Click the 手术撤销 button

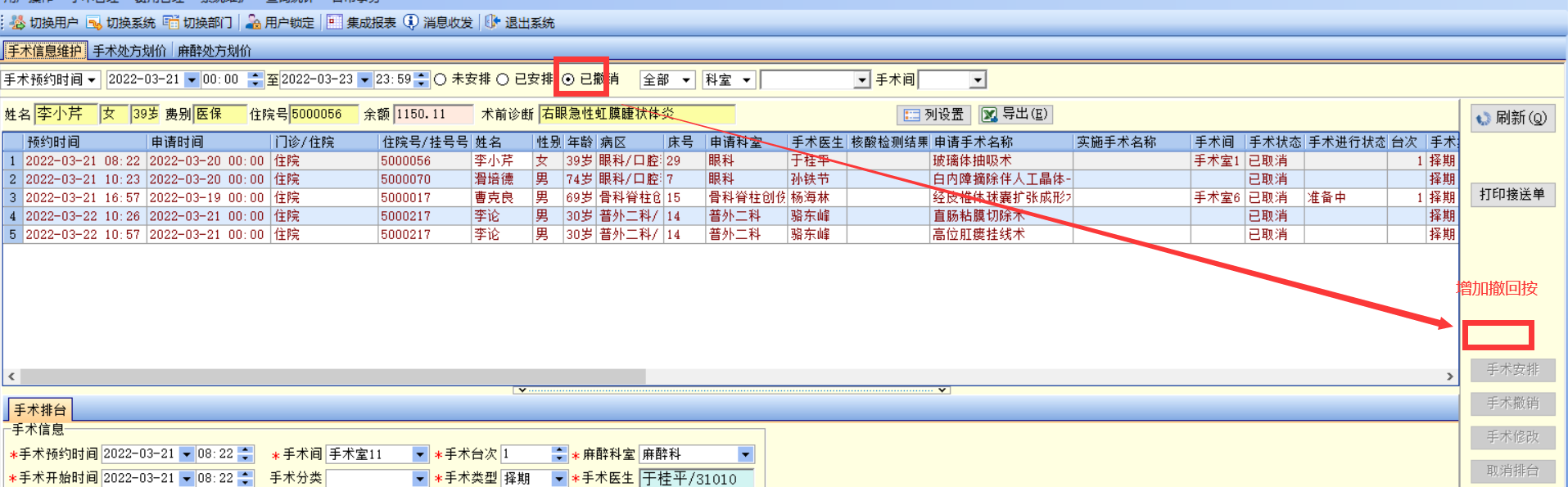pyautogui.click(x=1512, y=404)
